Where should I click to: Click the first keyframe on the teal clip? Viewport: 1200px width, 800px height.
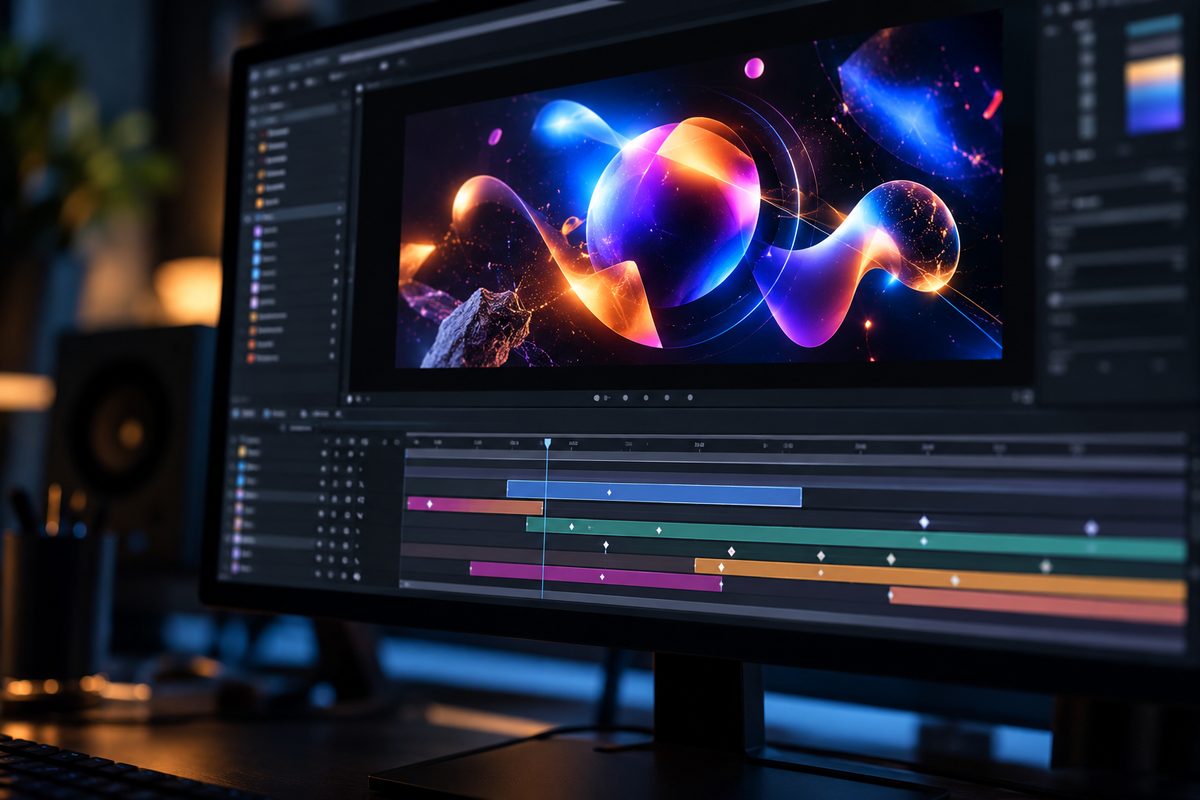572,526
